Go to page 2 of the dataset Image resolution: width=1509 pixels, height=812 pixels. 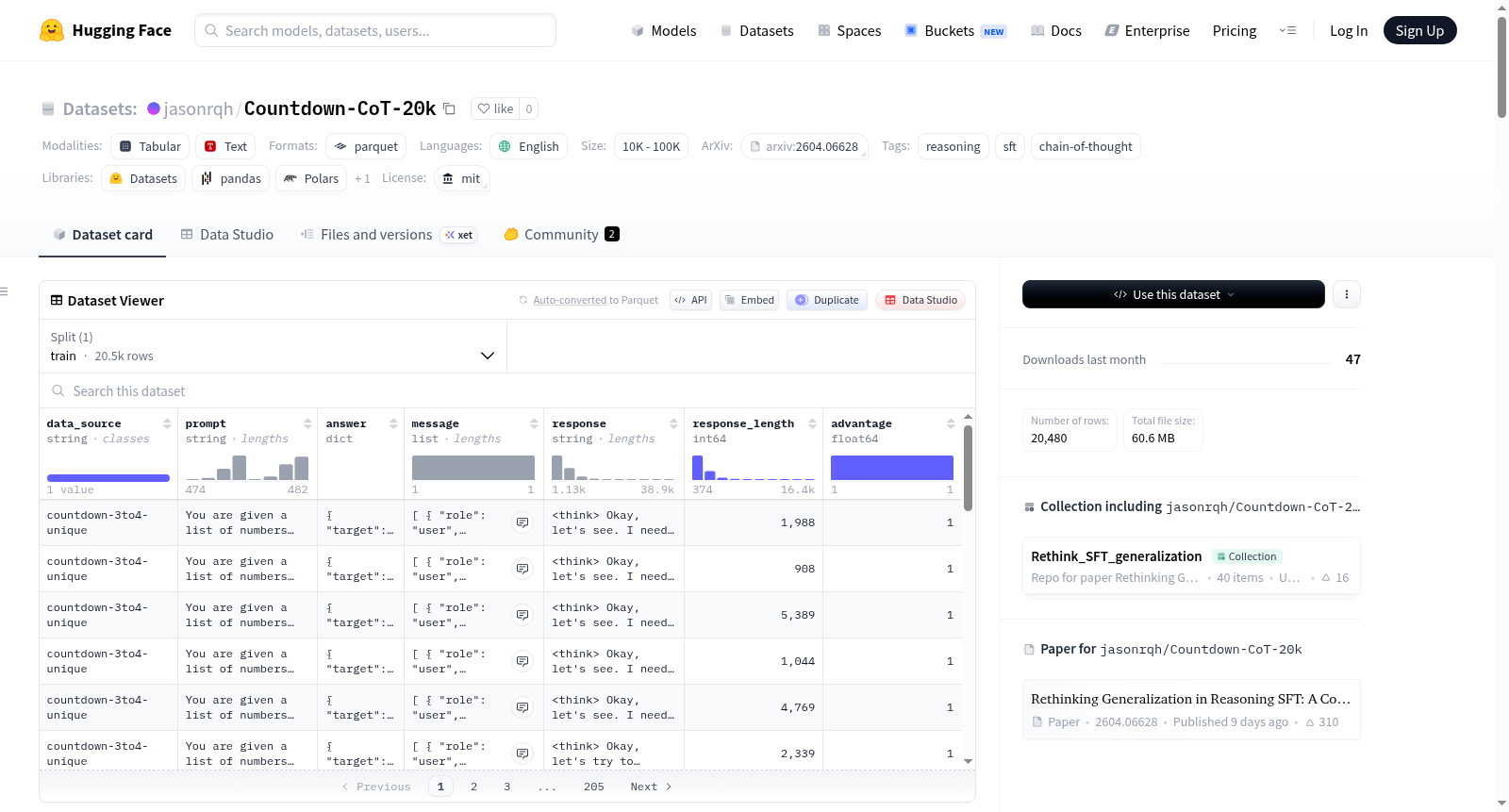[473, 787]
